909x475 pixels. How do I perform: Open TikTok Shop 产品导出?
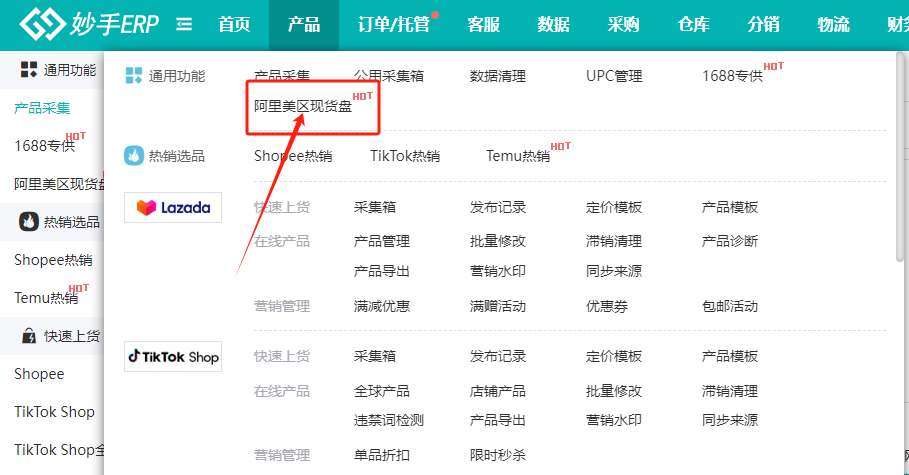[498, 420]
